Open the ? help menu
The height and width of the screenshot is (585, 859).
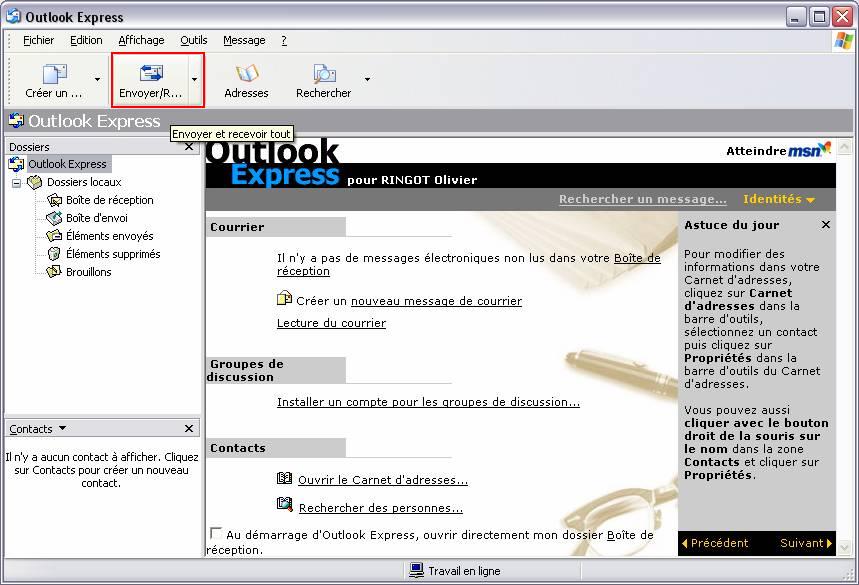[x=284, y=41]
